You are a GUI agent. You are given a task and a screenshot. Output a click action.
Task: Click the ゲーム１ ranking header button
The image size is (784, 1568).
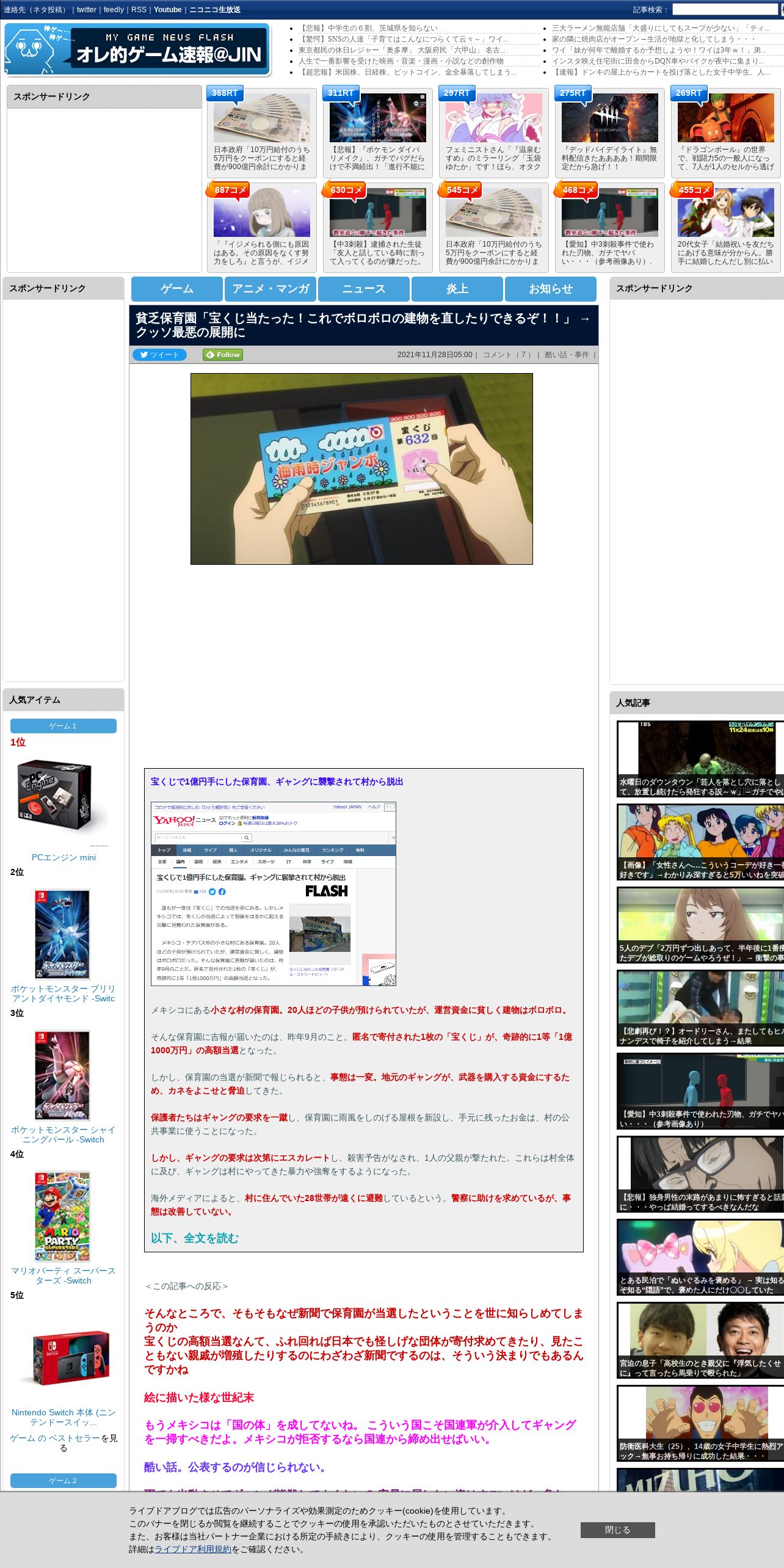pos(64,726)
